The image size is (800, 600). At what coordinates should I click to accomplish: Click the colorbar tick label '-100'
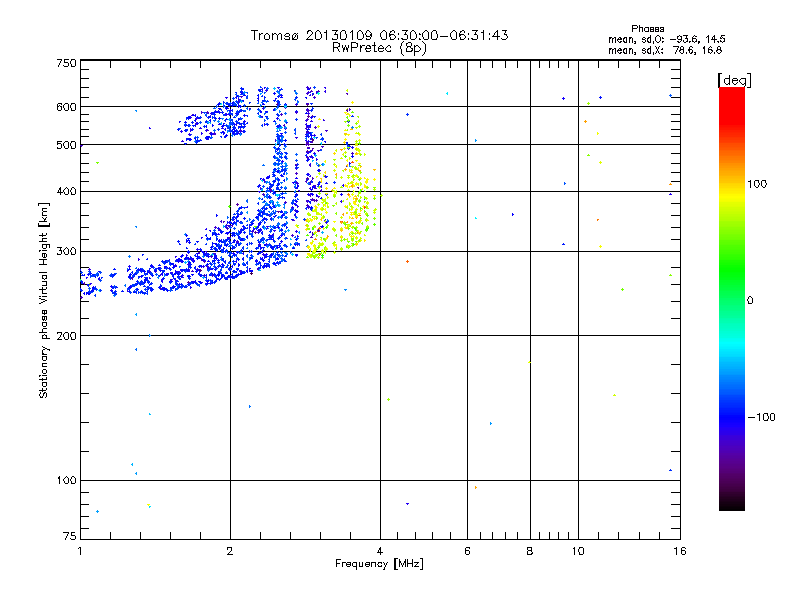click(761, 417)
